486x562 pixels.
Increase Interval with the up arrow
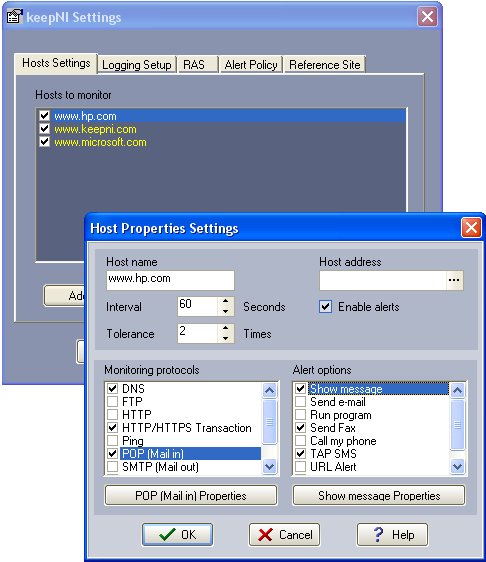click(x=225, y=301)
